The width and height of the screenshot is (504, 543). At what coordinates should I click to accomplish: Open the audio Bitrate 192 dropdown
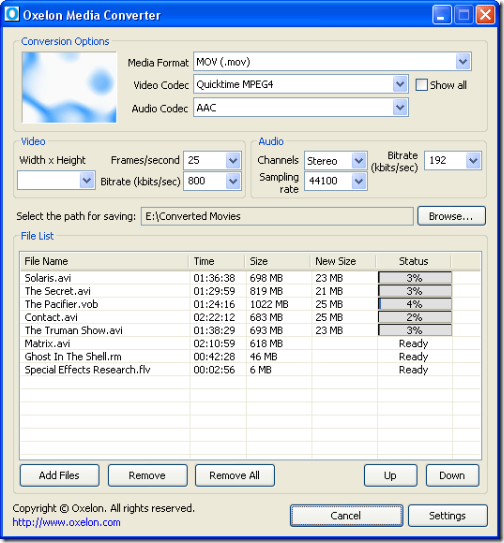pos(473,160)
